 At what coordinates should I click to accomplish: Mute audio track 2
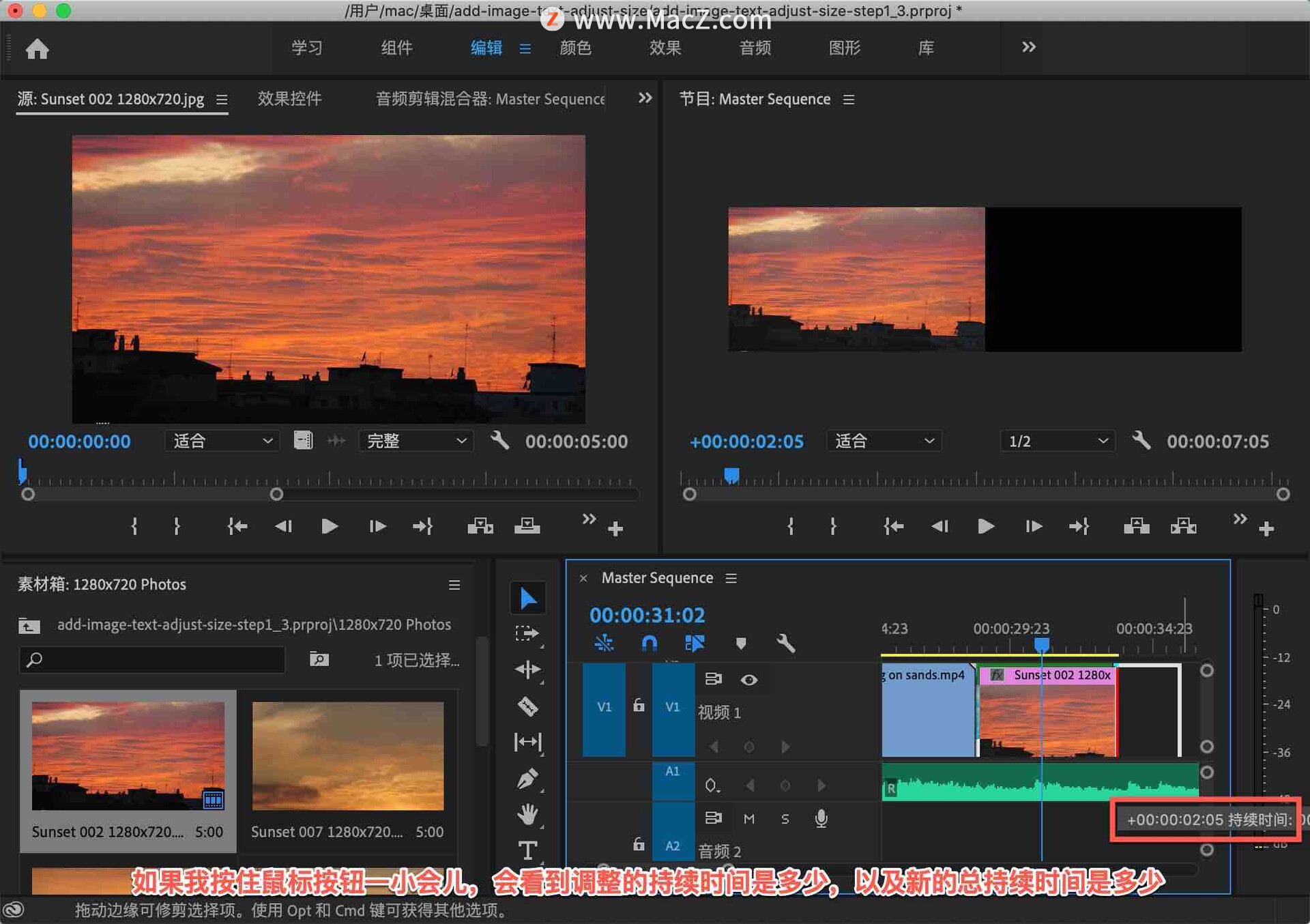tap(749, 818)
